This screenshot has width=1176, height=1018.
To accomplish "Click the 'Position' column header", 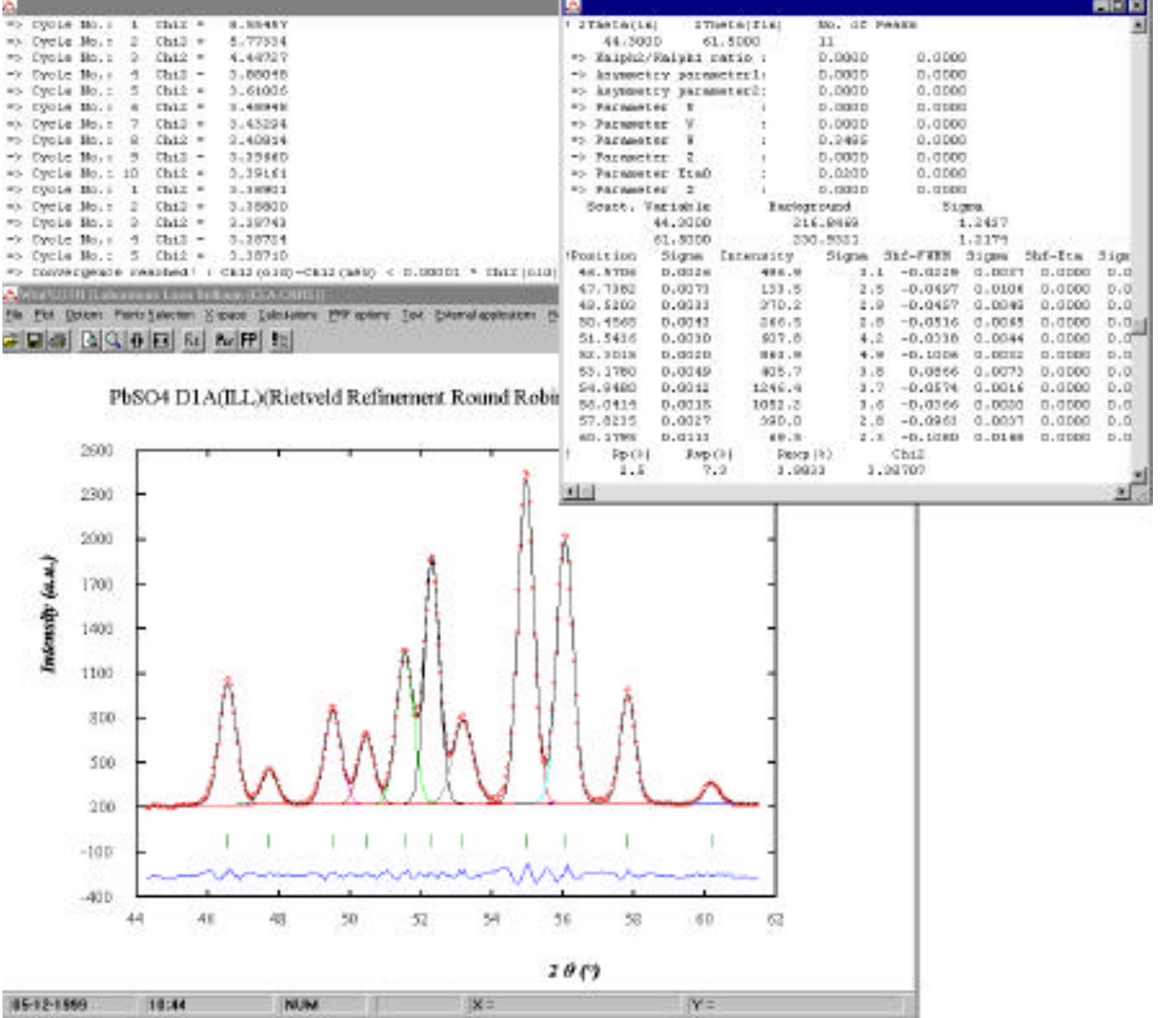I will (603, 256).
